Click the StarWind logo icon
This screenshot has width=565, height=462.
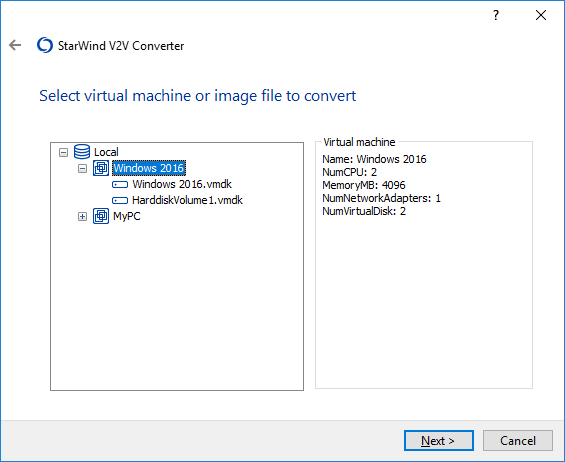tap(45, 45)
